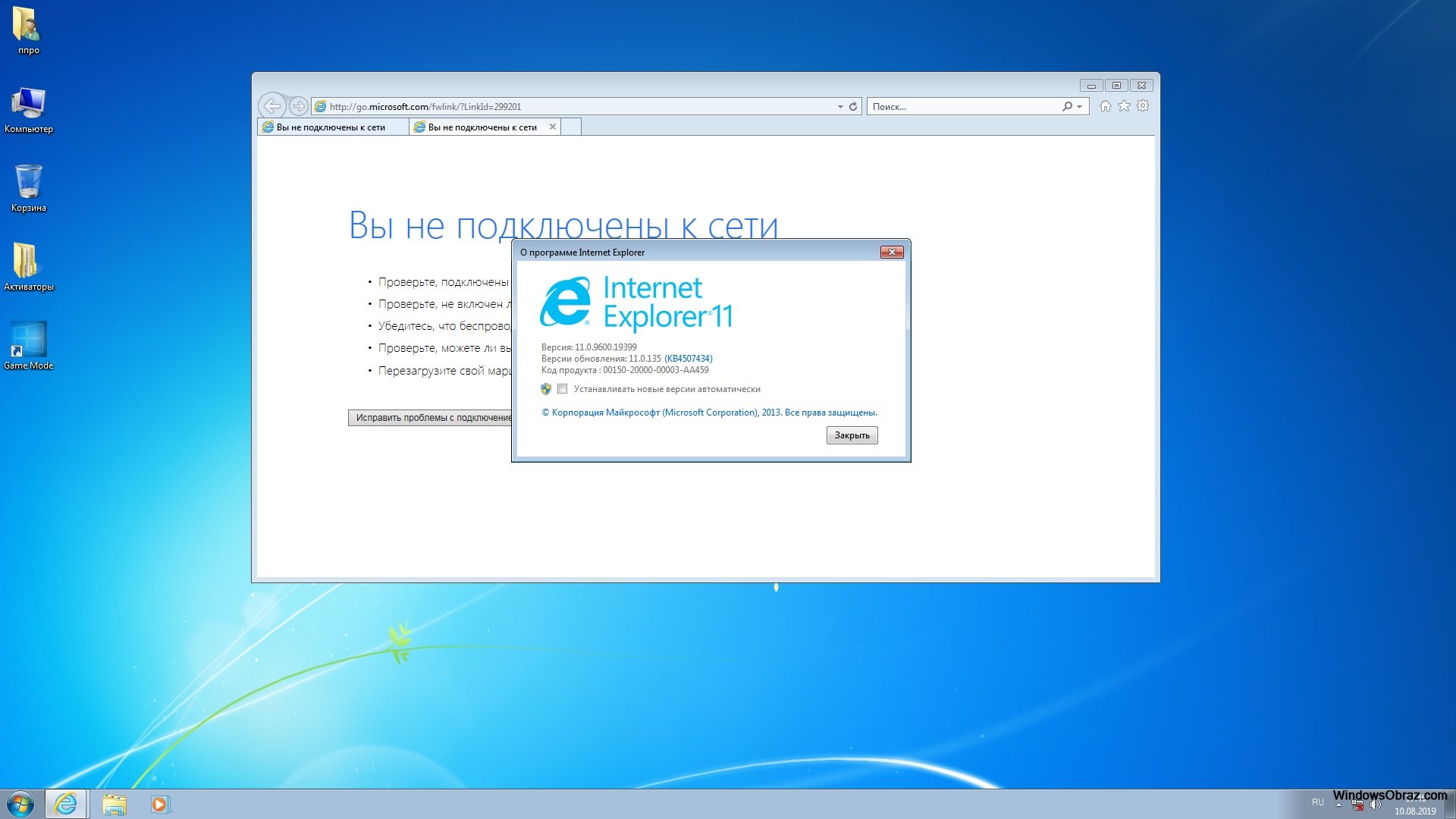This screenshot has height=819, width=1456.
Task: Open the volume speaker tray icon
Action: coord(1376,805)
